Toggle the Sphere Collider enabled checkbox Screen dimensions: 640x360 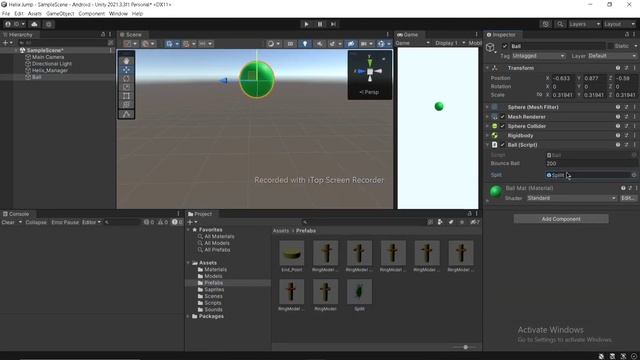click(x=503, y=126)
